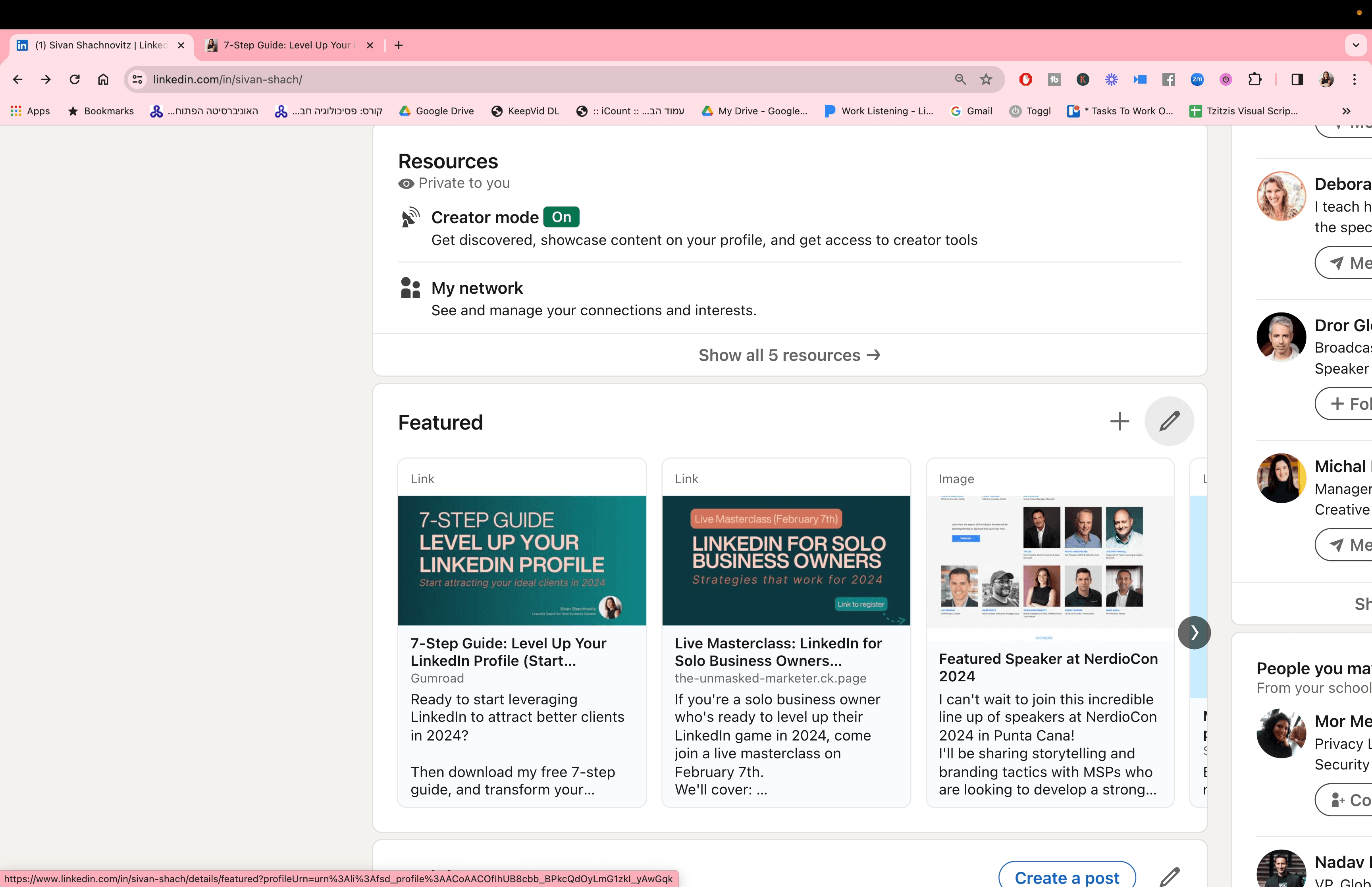Open the Chrome three-dot menu
This screenshot has width=1372, height=887.
(1355, 79)
